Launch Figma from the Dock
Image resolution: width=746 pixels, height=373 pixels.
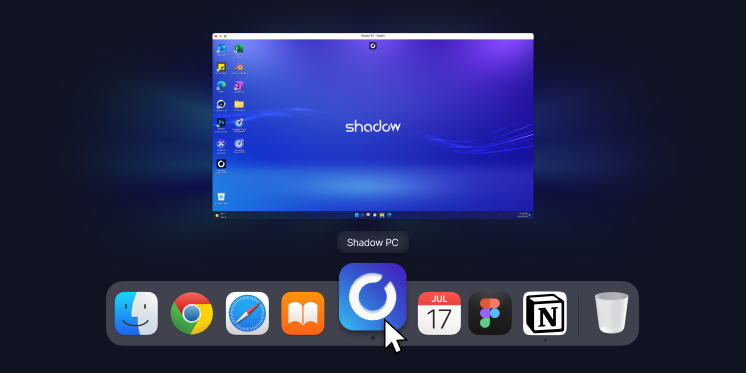490,313
